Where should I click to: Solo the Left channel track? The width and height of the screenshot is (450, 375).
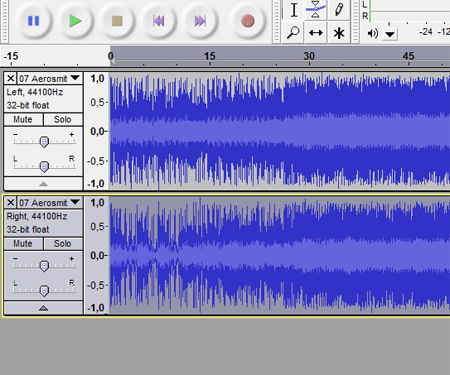coord(63,119)
